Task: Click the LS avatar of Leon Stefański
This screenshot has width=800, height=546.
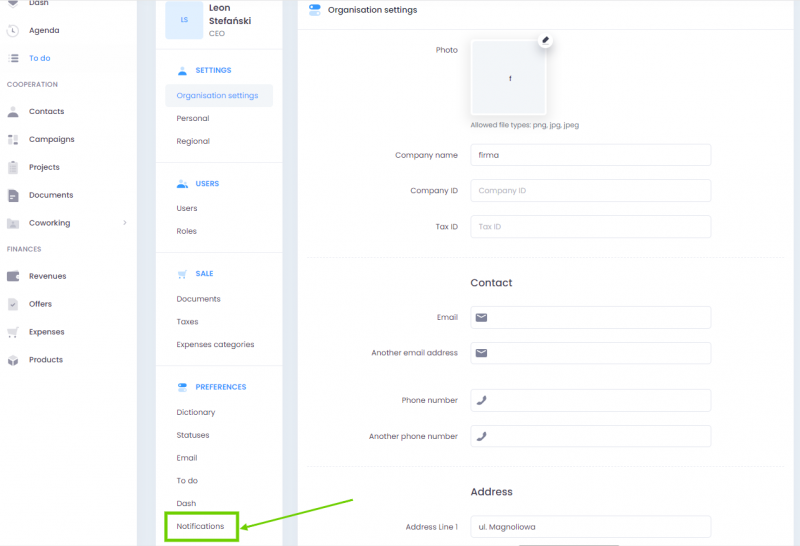Action: [x=184, y=20]
